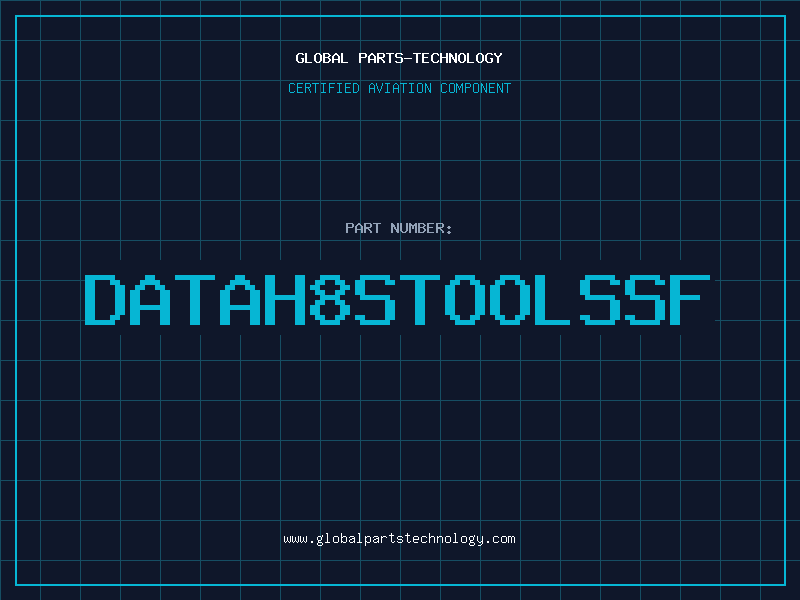800x600 pixels.
Task: Click the double O in TOOLS
Action: (x=487, y=300)
